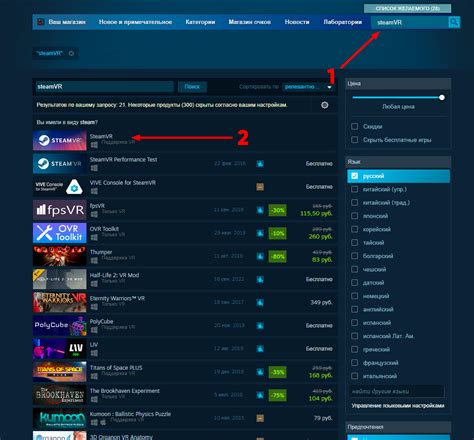Check the корейский language filter
Image resolution: width=474 pixels, height=440 pixels.
coord(355,229)
